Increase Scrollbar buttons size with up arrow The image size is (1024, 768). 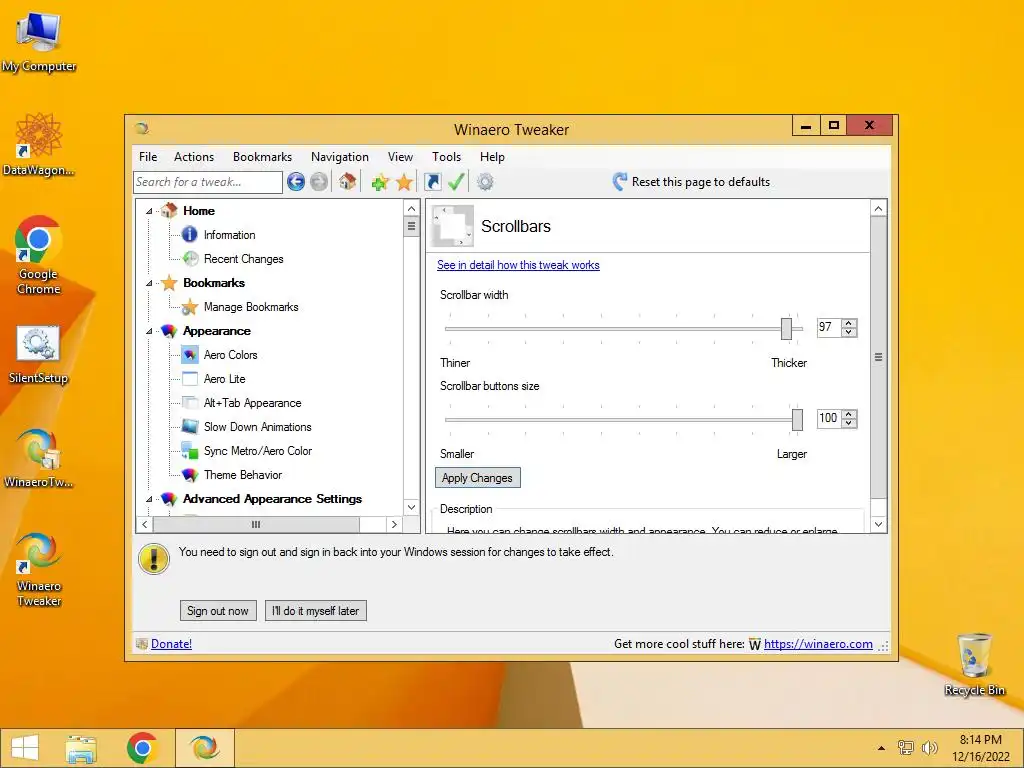point(849,414)
